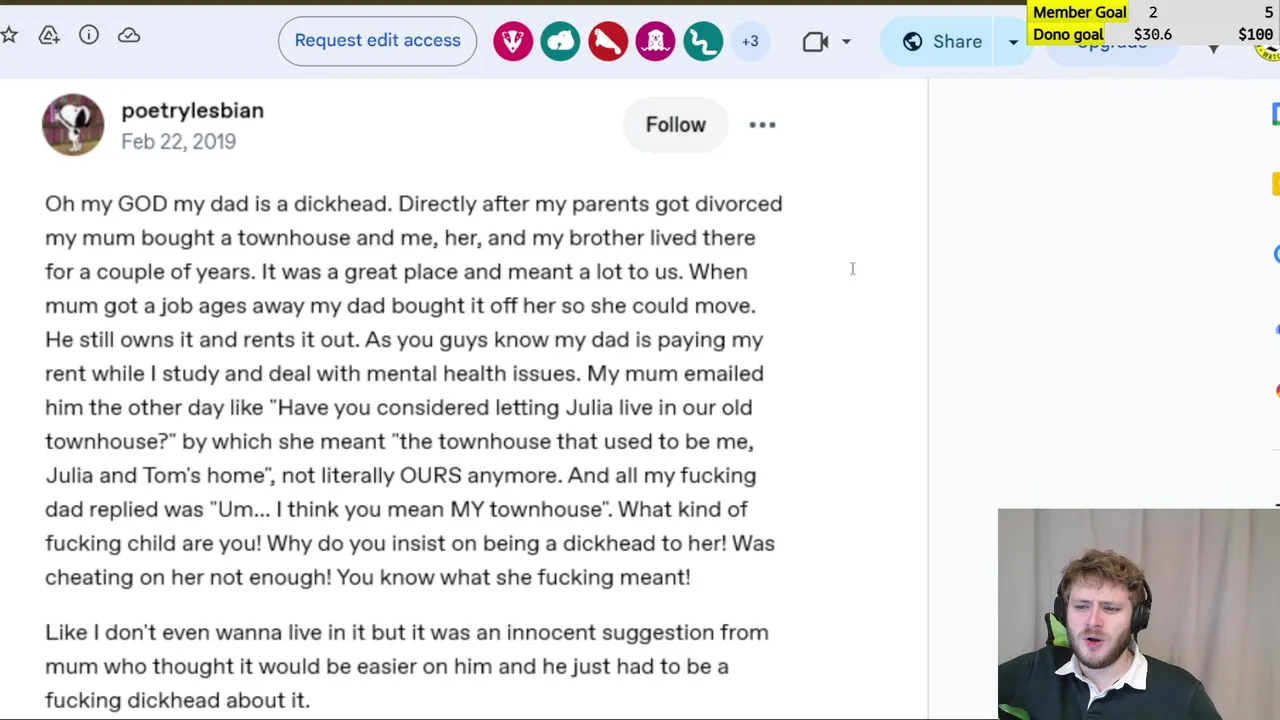Check the cloud document status icon
This screenshot has width=1280, height=720.
(129, 36)
